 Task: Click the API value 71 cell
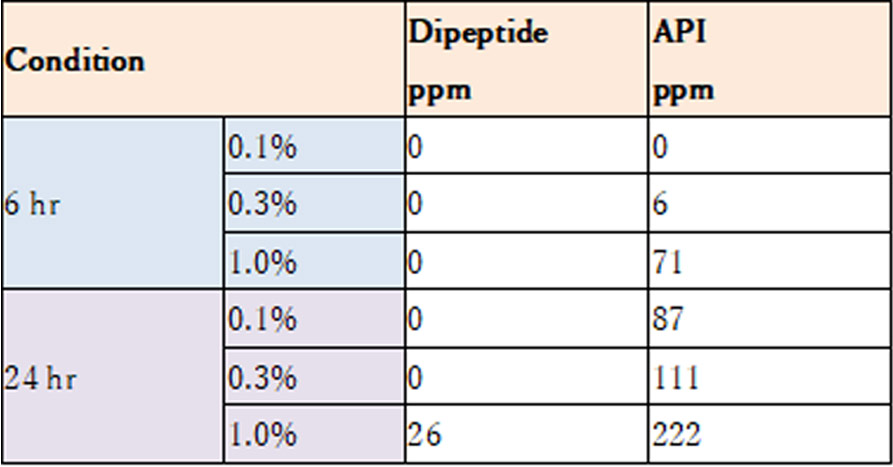(771, 261)
